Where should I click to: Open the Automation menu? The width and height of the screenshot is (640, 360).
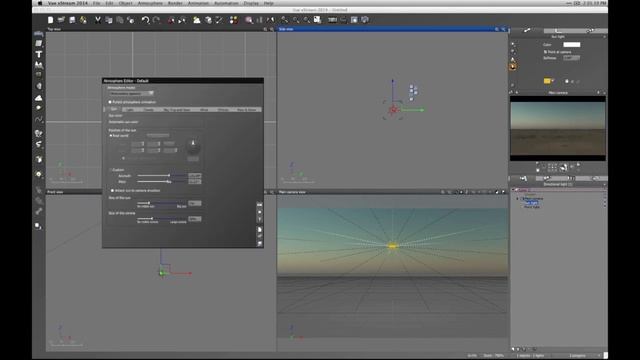(x=226, y=3)
